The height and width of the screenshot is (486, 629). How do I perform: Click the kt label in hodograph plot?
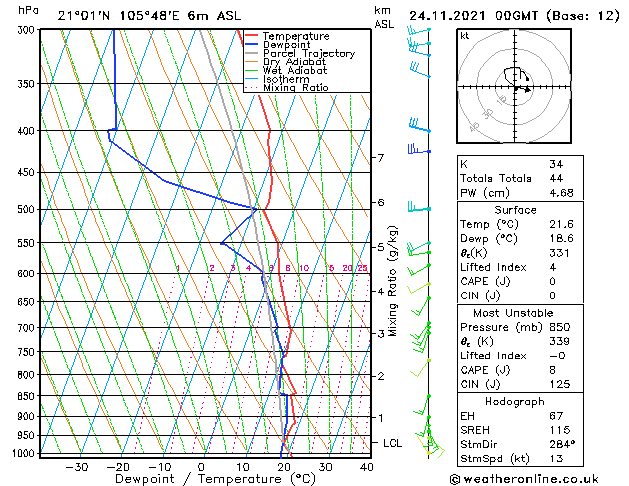tap(465, 36)
